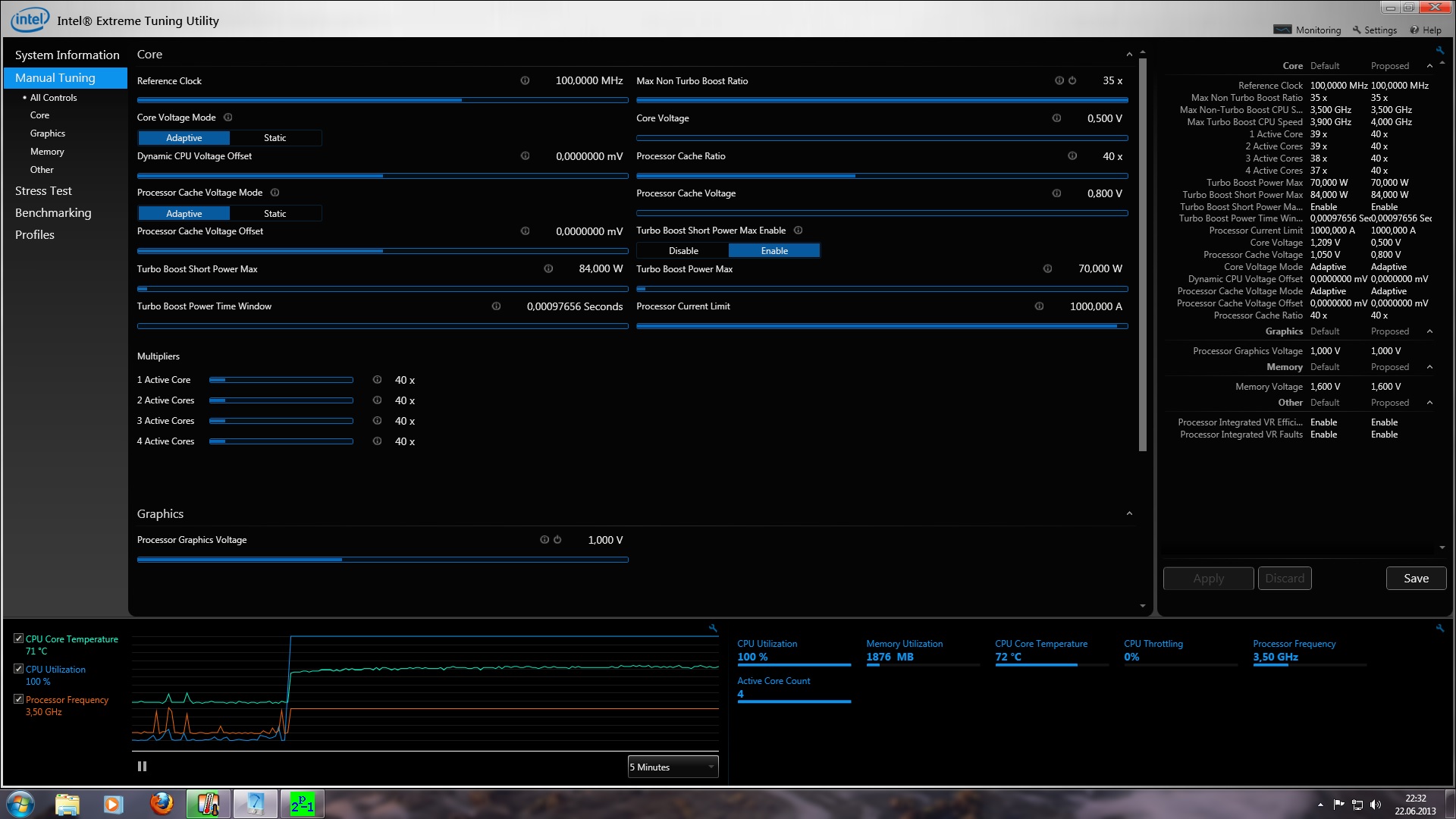
Task: Toggle the CPU Utilization checkbox
Action: point(18,669)
